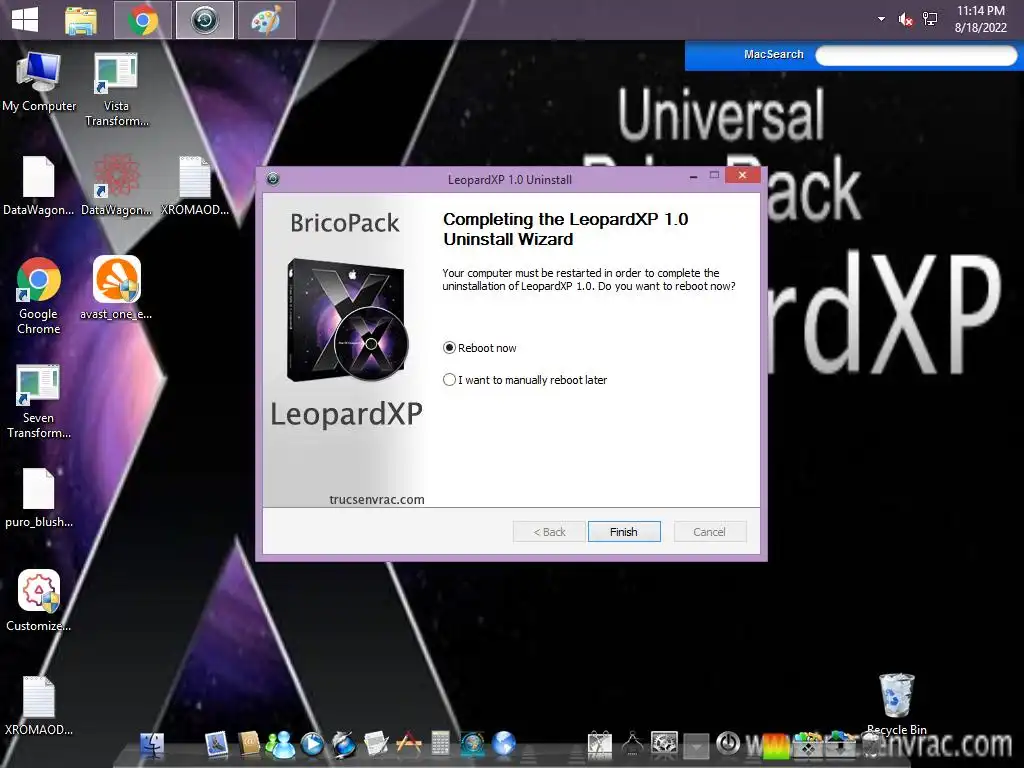Viewport: 1024px width, 768px height.
Task: Open the Windows-logo stack dock icon
Action: tap(808, 744)
